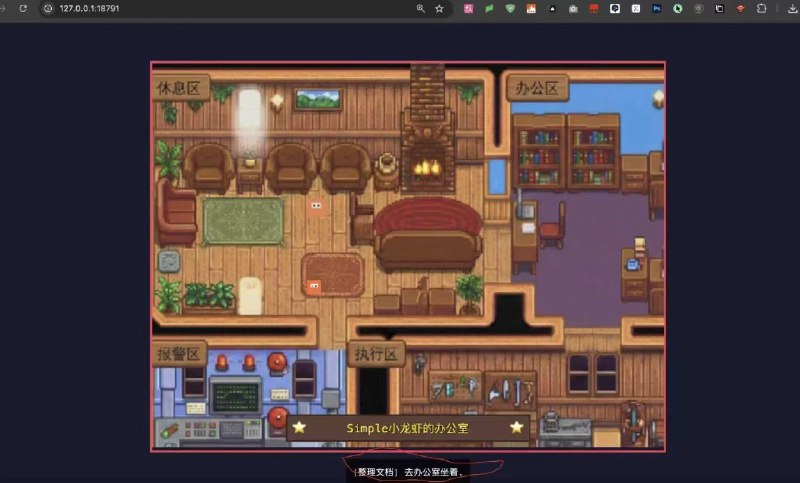Open the browser extensions puzzle icon
This screenshot has height=483, width=800.
[x=762, y=8]
